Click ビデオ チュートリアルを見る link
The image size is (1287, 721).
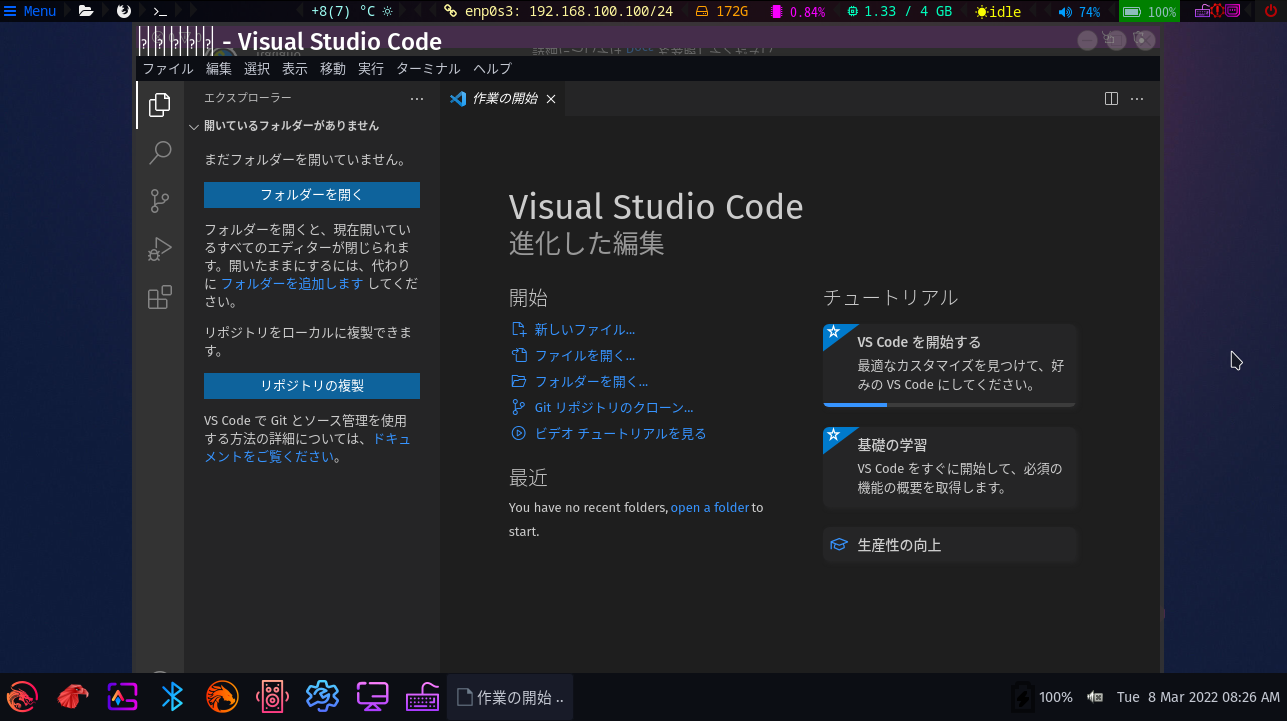coord(621,433)
